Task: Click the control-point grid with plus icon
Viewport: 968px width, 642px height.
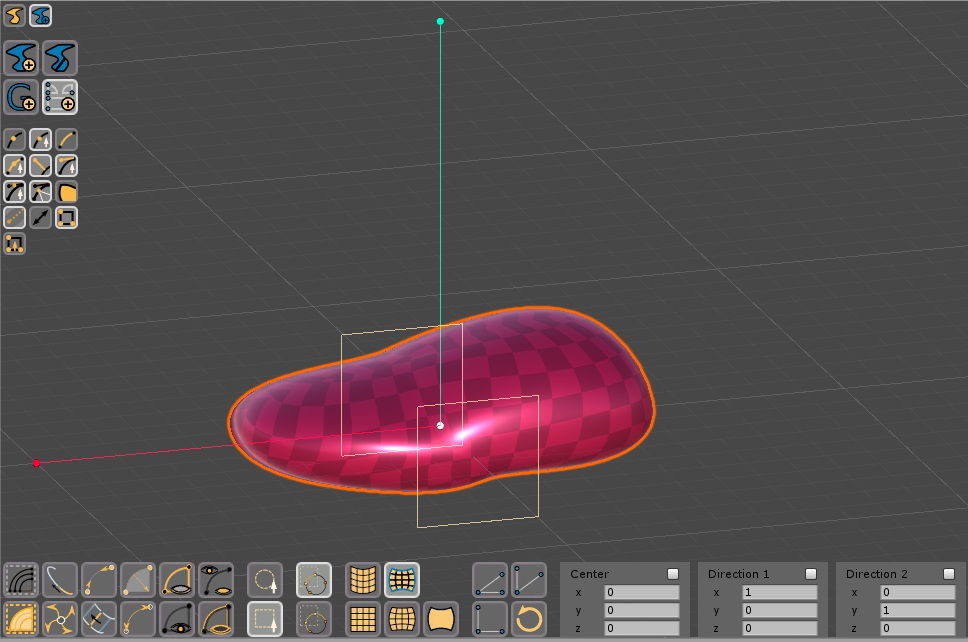Action: click(x=60, y=97)
